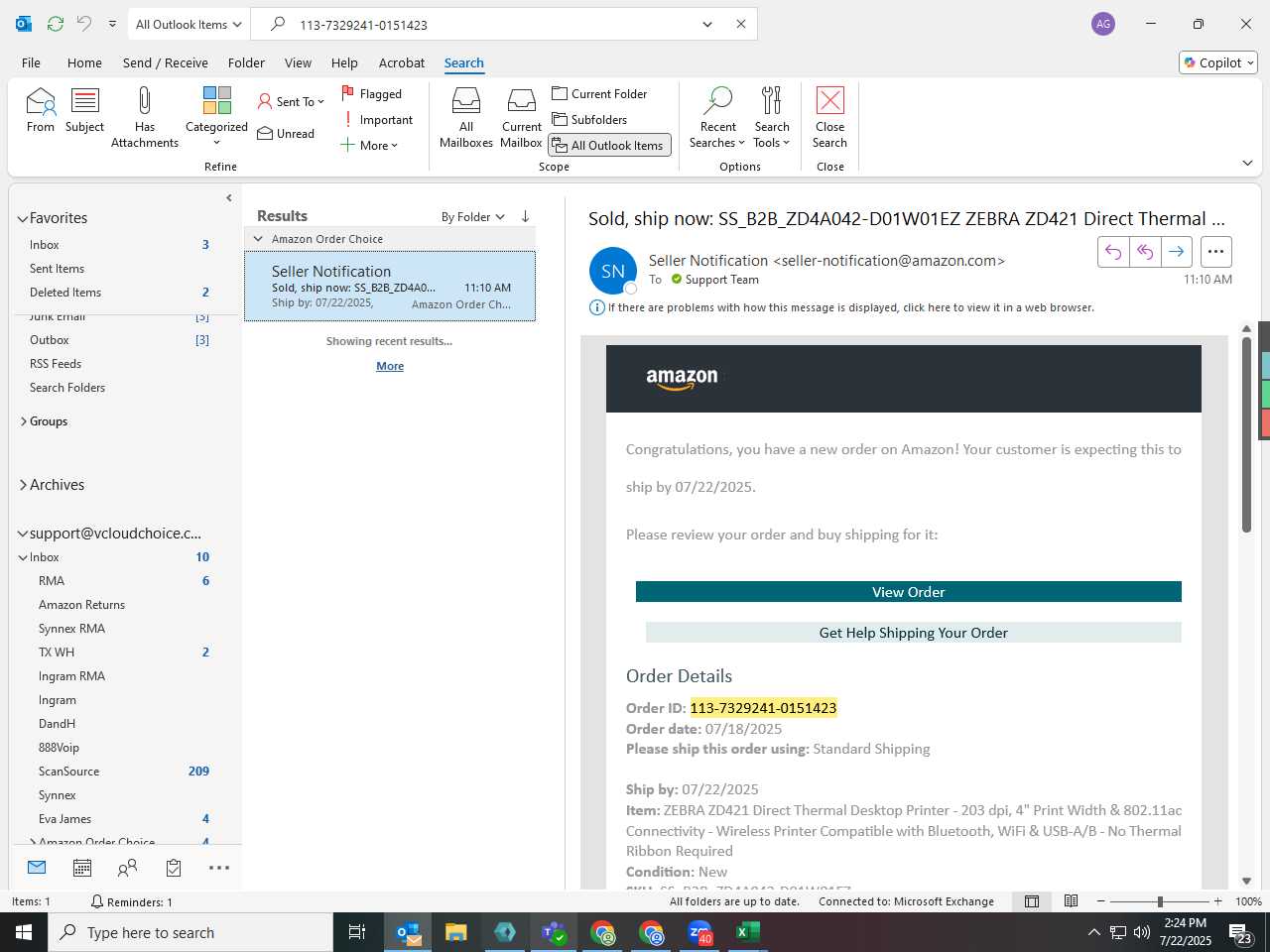
Task: Open the Sent Items folder in Favorites
Action: [x=58, y=269]
